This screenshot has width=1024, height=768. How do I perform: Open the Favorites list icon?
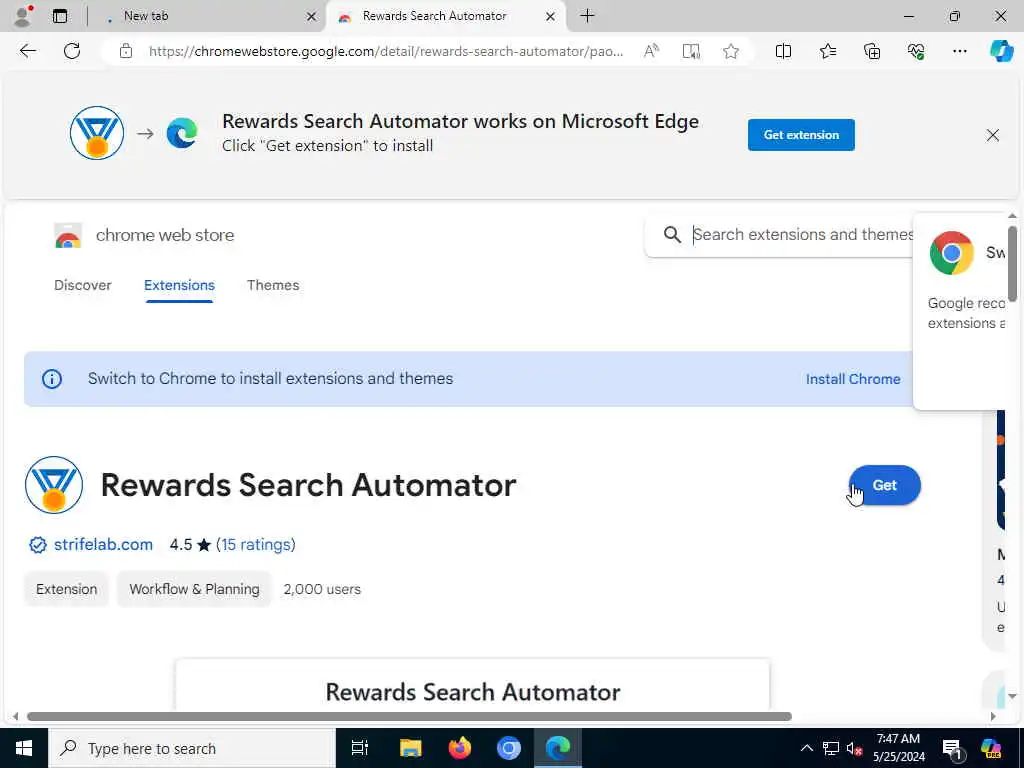827,51
